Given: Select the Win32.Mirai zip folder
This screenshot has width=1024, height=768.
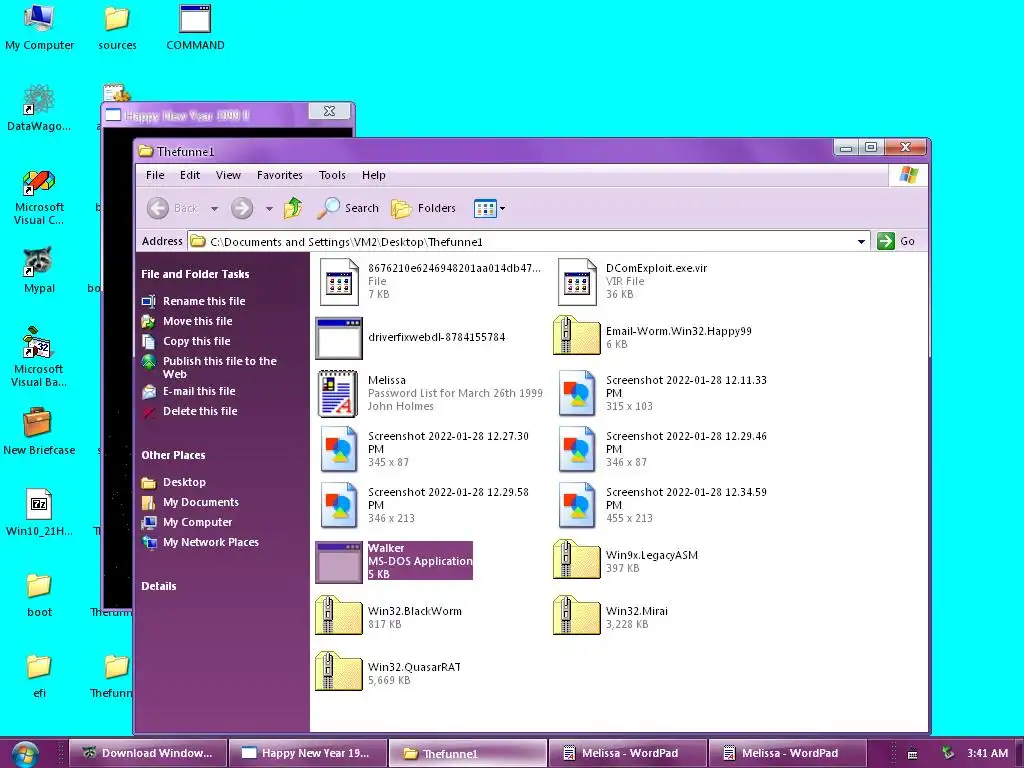Looking at the screenshot, I should click(576, 616).
